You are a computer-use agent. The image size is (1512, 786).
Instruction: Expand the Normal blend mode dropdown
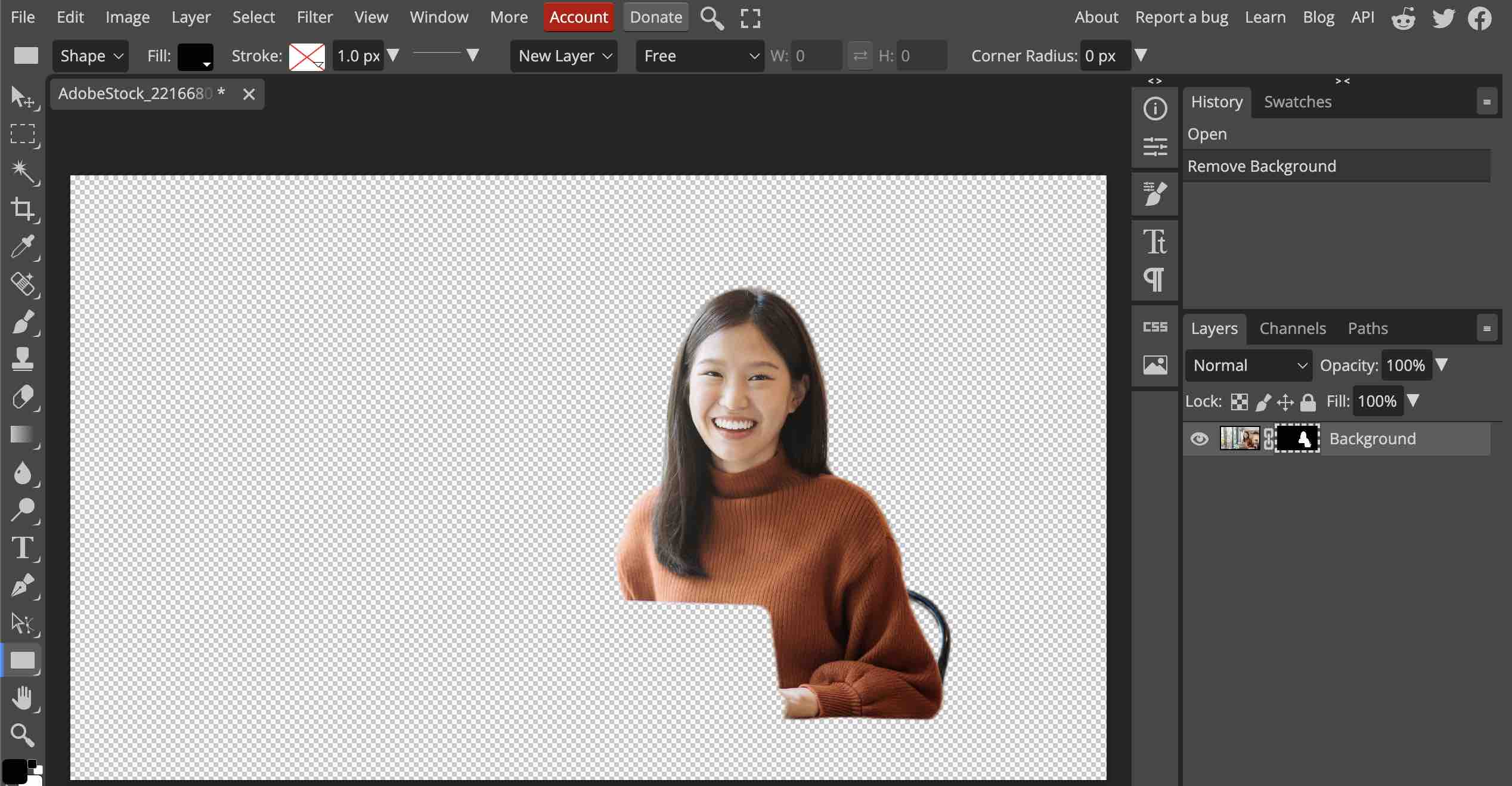1248,365
